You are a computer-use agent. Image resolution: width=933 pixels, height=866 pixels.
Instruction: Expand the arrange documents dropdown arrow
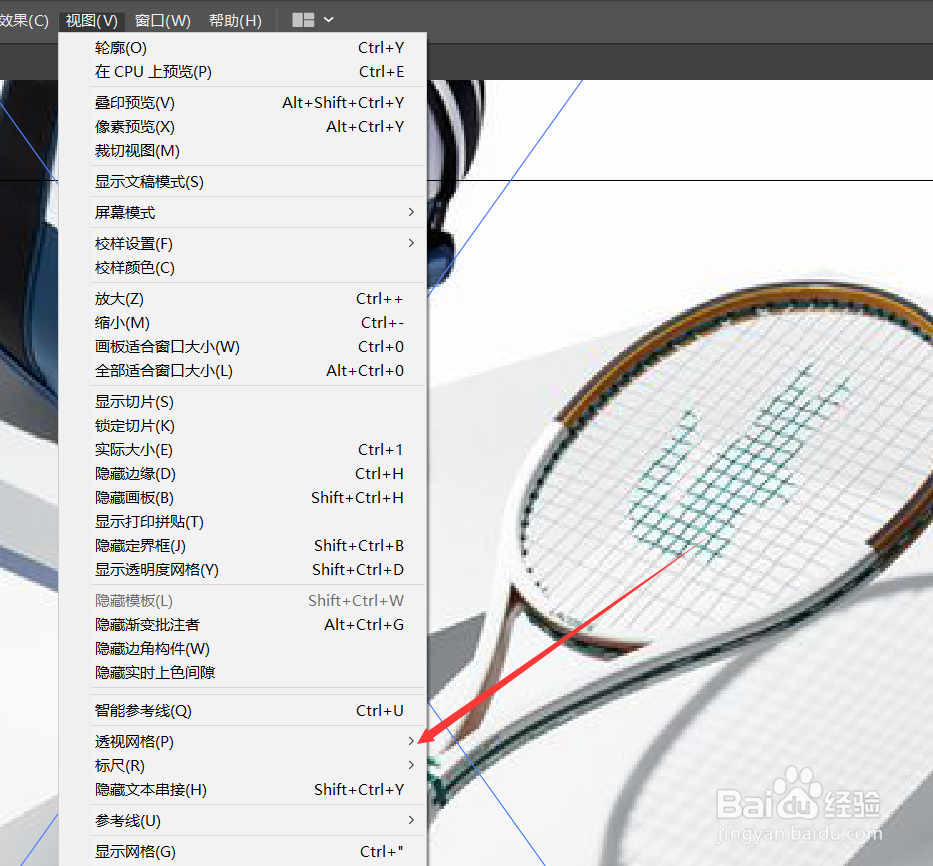(x=328, y=20)
